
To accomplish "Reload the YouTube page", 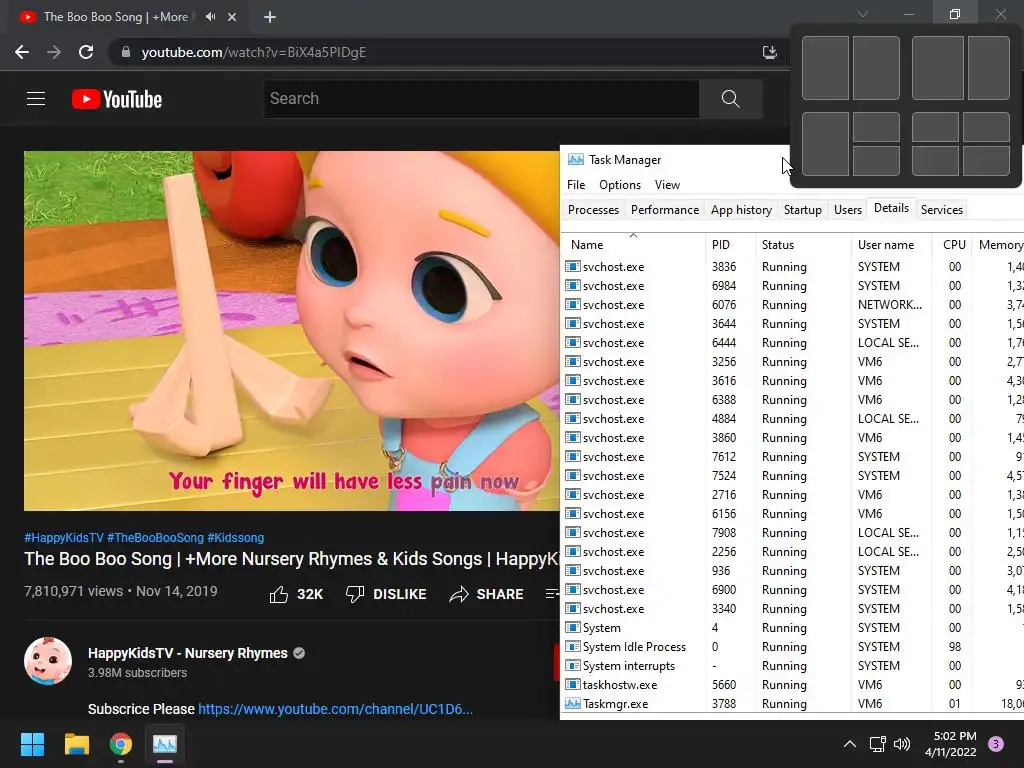I will click(86, 52).
